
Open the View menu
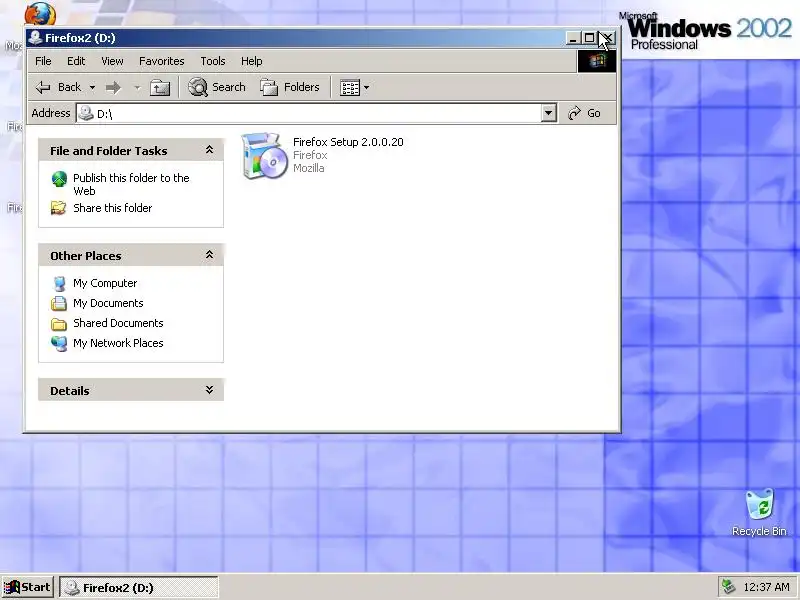coord(112,61)
